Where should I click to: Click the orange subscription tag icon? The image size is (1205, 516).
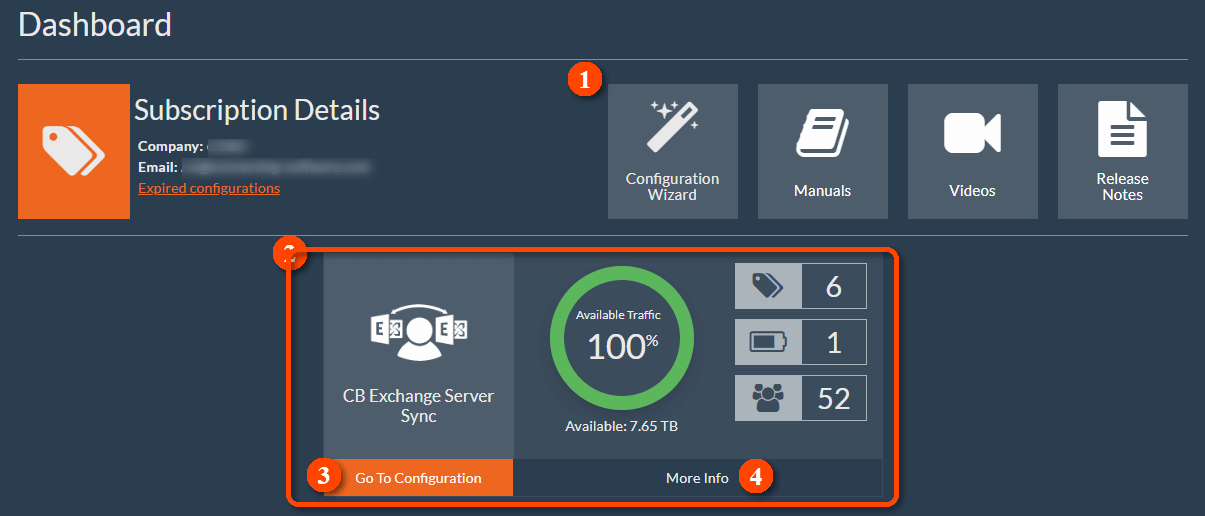coord(74,151)
